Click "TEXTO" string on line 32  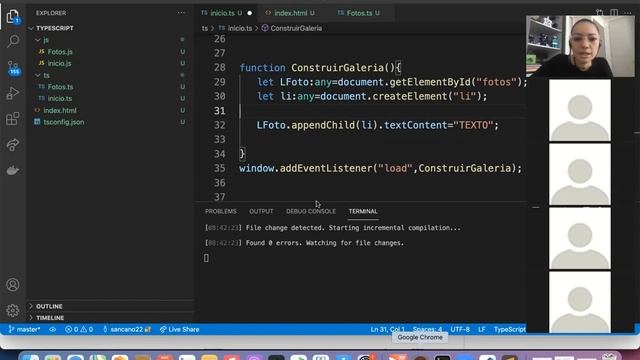coord(473,125)
